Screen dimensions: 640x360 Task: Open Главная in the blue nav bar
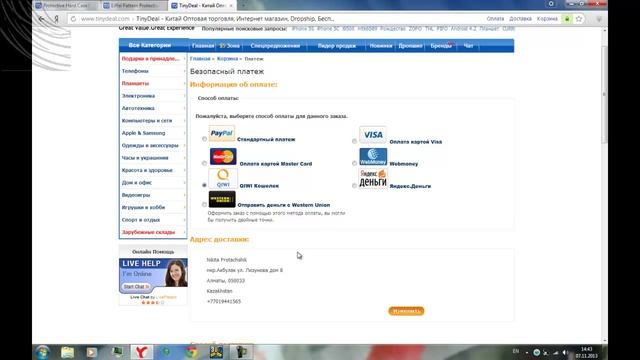pos(203,46)
